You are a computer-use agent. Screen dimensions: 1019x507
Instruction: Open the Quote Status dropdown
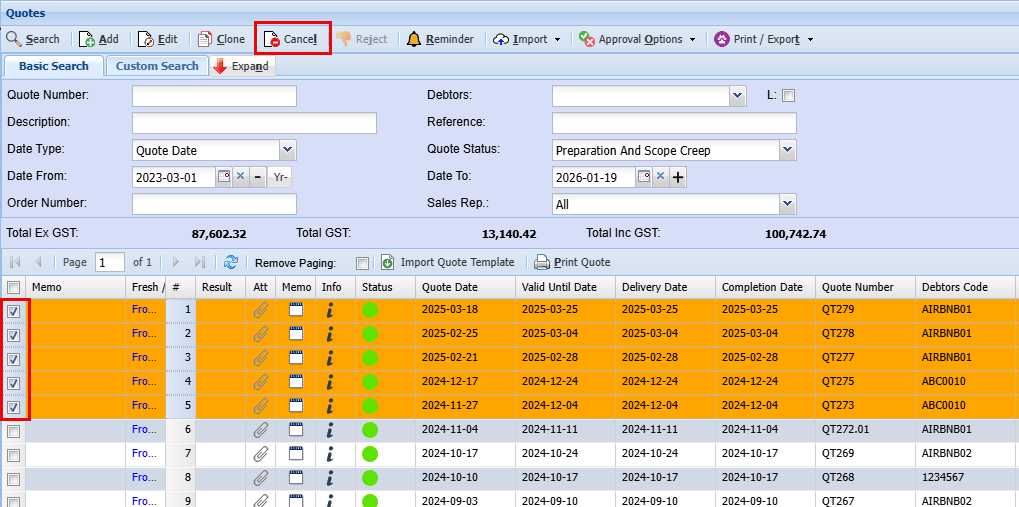click(788, 150)
